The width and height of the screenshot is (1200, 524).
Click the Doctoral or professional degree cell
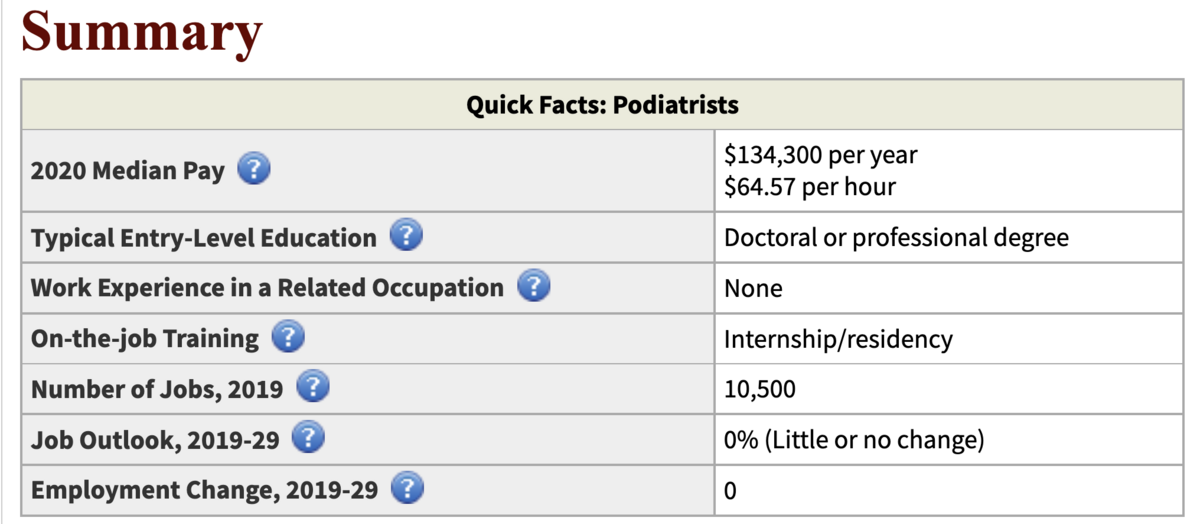click(896, 238)
